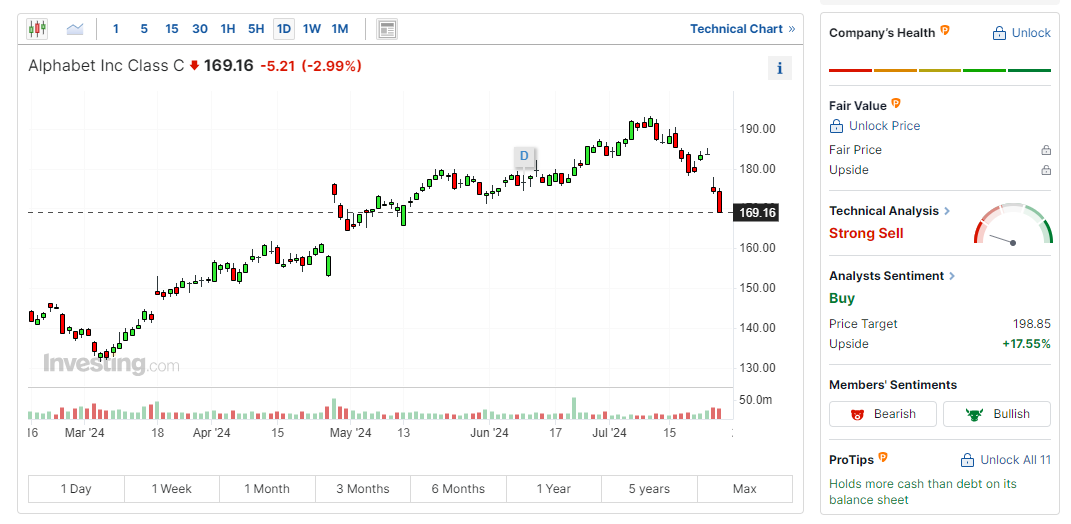Click the red down arrow next to 169.16
The width and height of the screenshot is (1071, 524).
click(194, 66)
